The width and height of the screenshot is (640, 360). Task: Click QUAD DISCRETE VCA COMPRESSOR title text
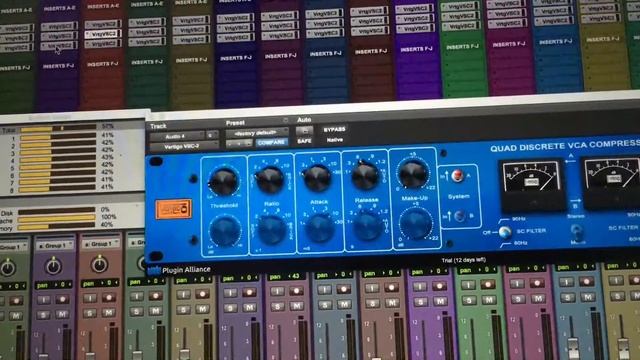(x=565, y=145)
